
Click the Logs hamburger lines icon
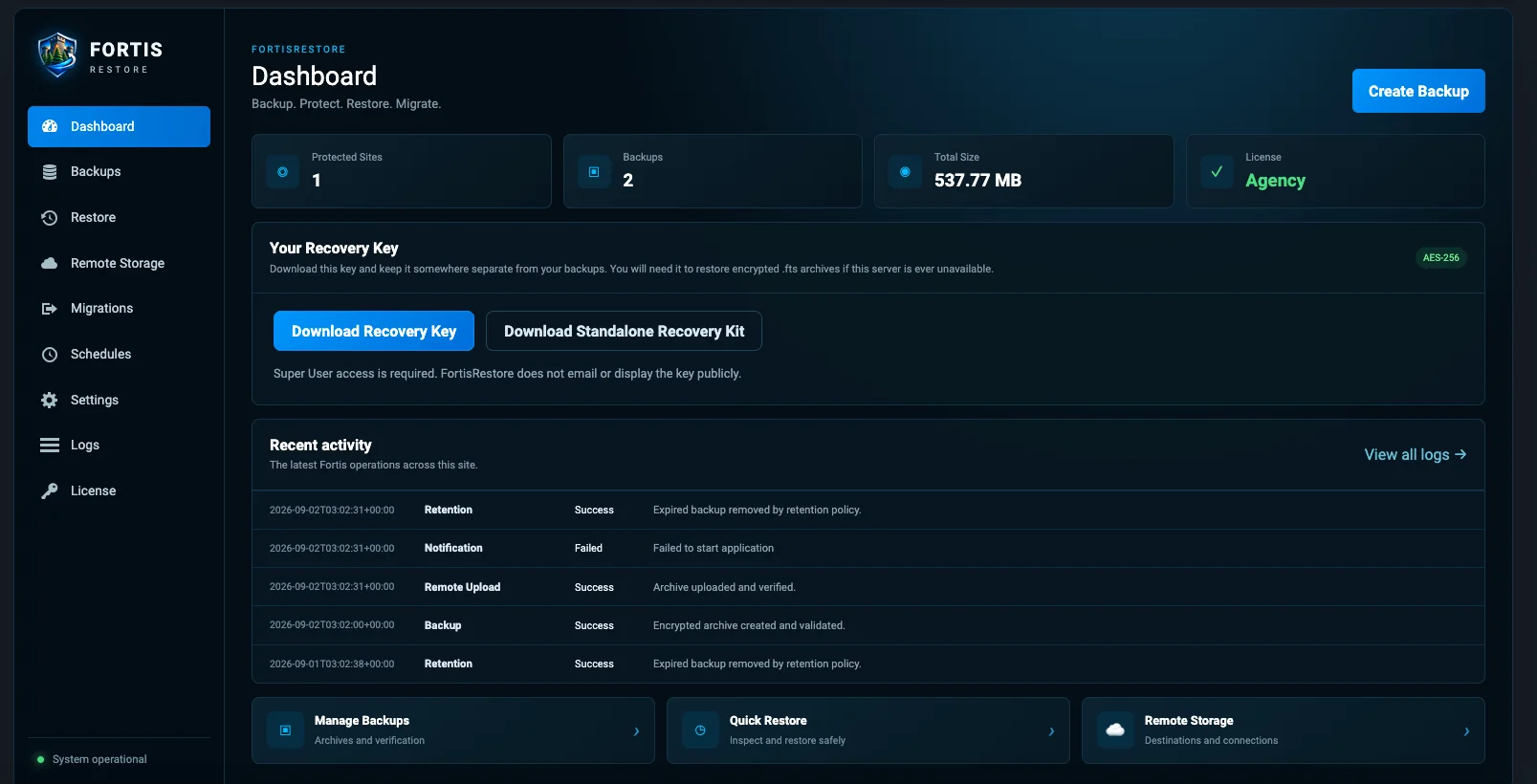(x=50, y=446)
